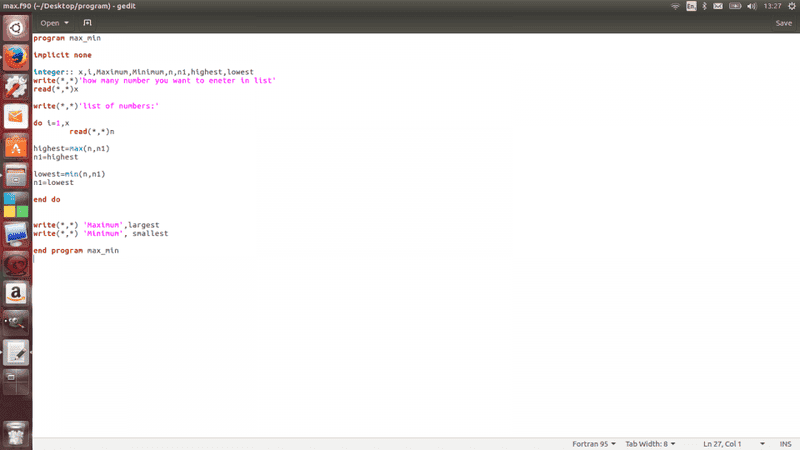Viewport: 800px width, 450px height.
Task: Open the clock showing 13:27
Action: [x=772, y=6]
